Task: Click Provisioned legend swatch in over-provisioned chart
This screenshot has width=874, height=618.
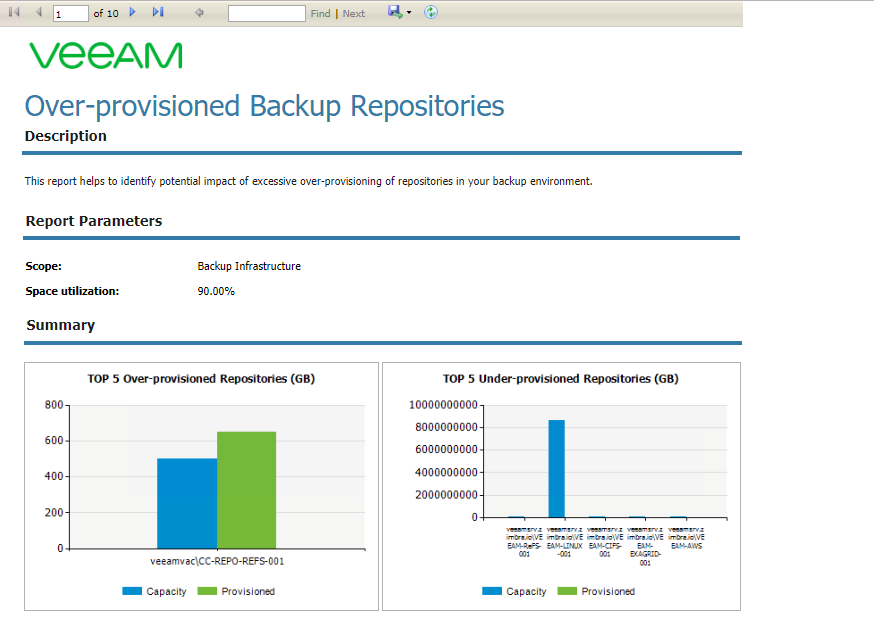Action: (x=207, y=591)
